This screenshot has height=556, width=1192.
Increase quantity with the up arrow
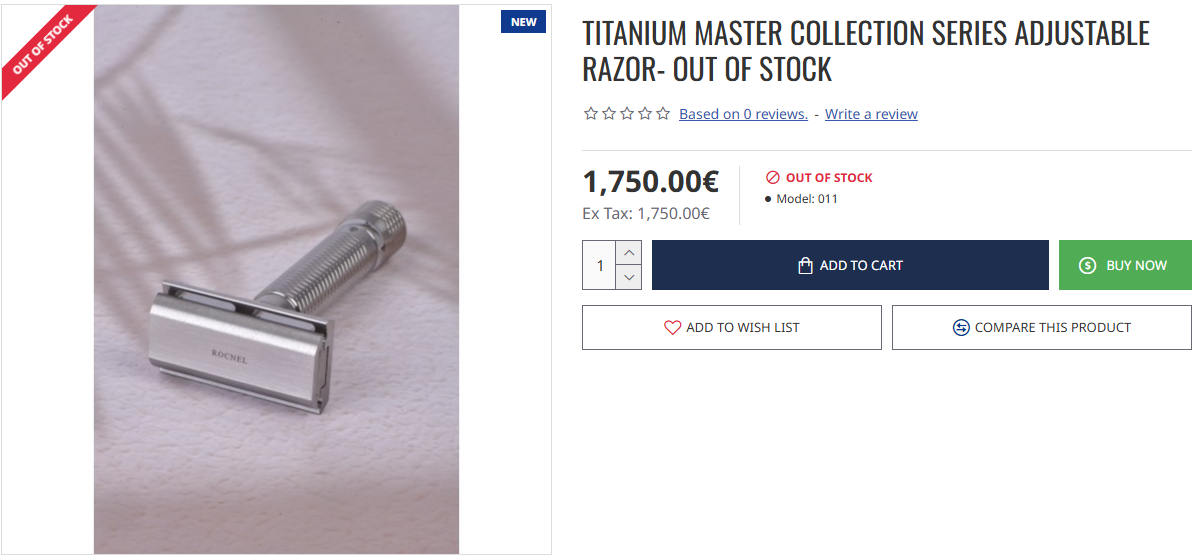(629, 253)
